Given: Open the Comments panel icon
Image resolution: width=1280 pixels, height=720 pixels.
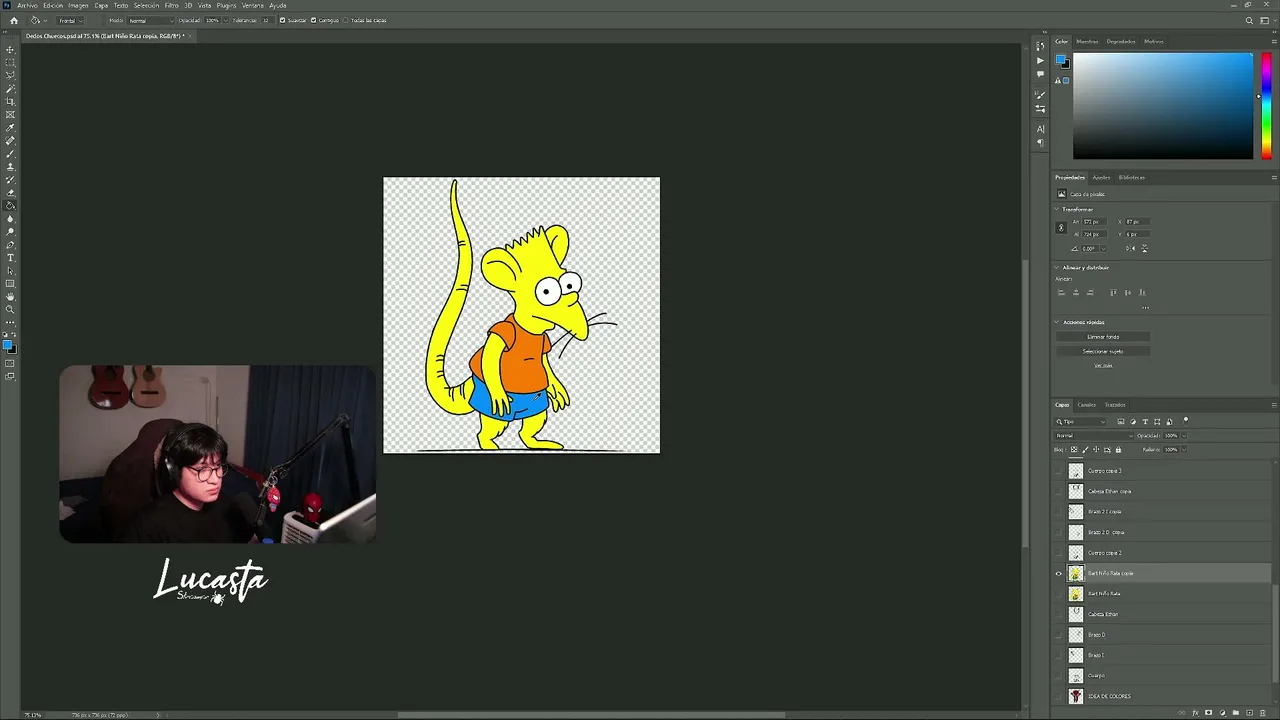Looking at the screenshot, I should pyautogui.click(x=1040, y=74).
